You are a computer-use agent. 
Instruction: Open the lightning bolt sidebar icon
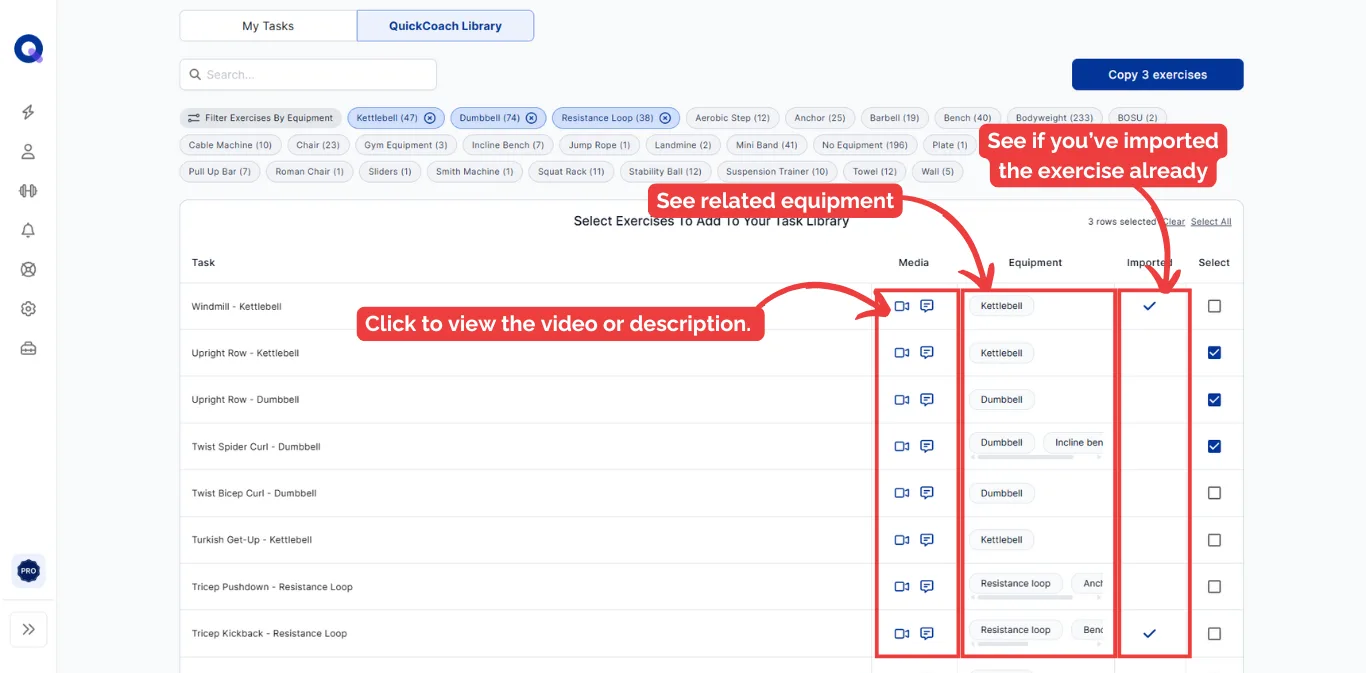click(x=28, y=112)
